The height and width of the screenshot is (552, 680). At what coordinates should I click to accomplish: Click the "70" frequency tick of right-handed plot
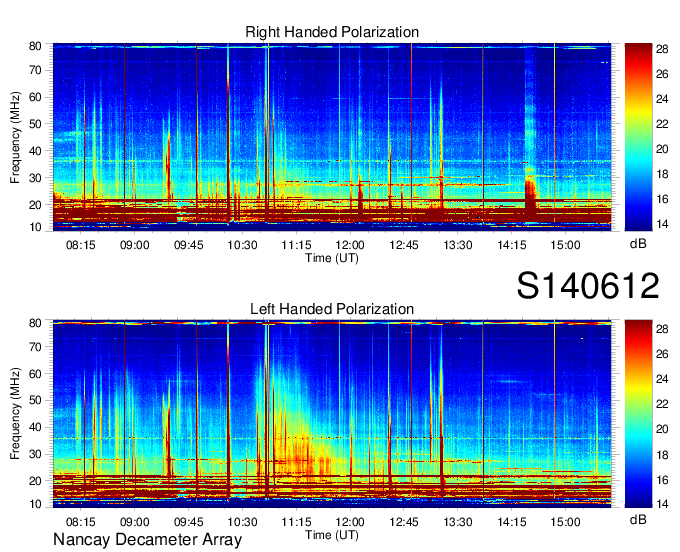(x=35, y=70)
